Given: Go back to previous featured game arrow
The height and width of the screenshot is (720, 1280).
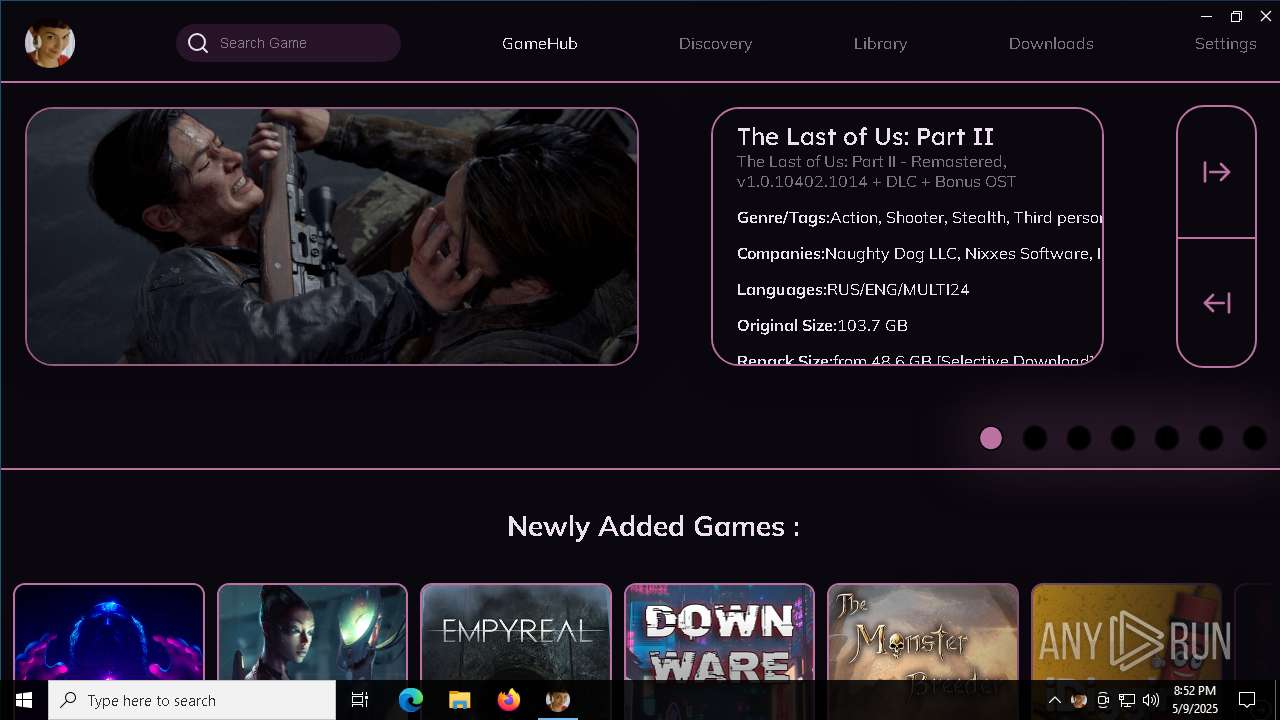Looking at the screenshot, I should (x=1216, y=303).
